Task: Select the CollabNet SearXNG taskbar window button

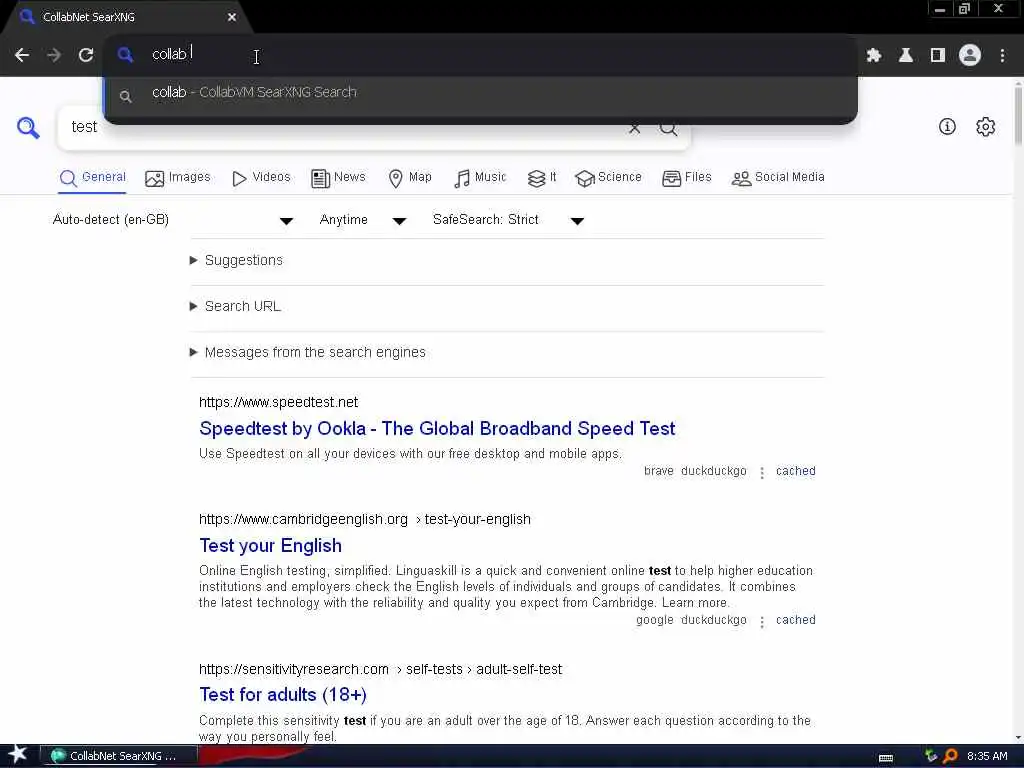Action: click(x=119, y=756)
